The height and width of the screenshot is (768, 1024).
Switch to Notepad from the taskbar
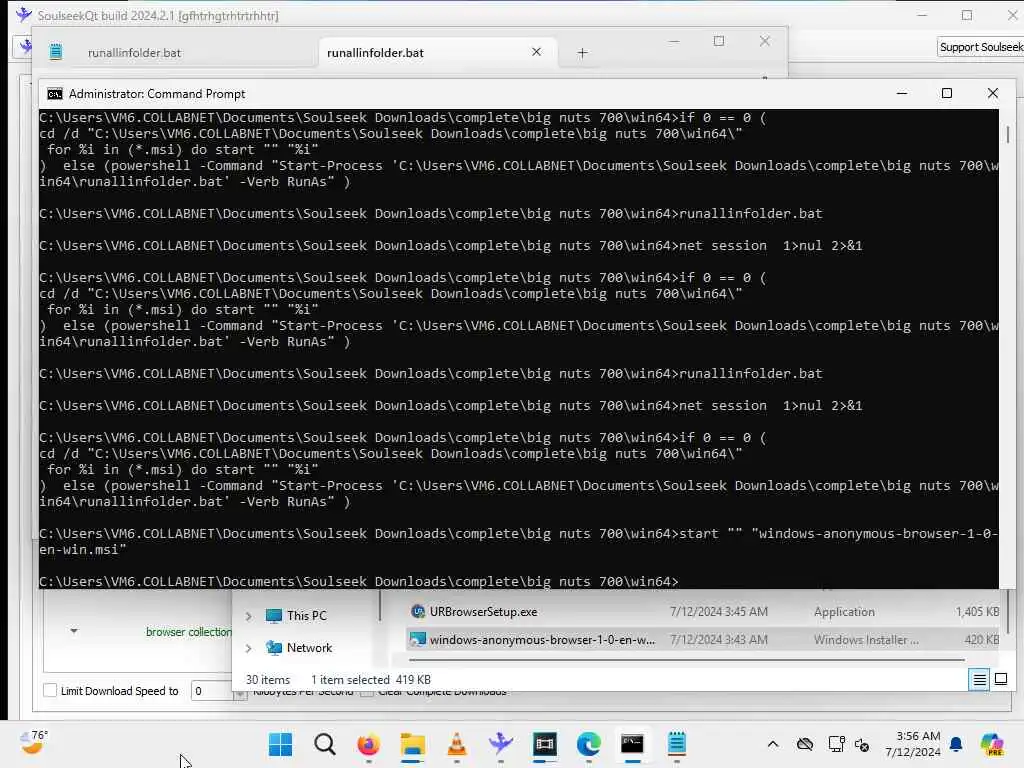coord(677,744)
